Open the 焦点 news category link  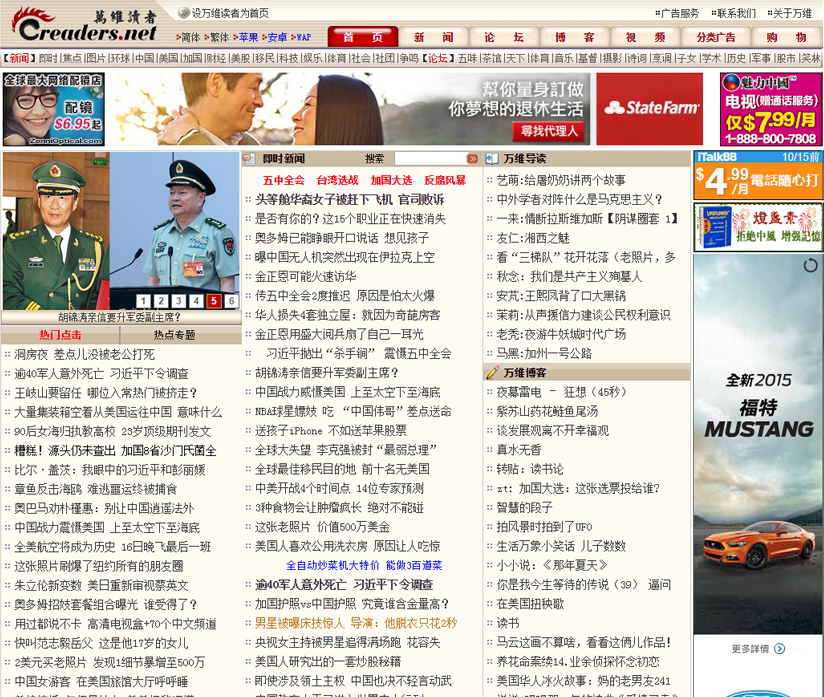coord(73,58)
